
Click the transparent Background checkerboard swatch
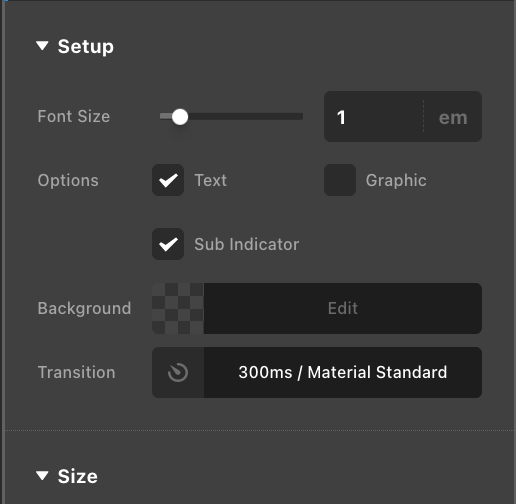coord(178,308)
